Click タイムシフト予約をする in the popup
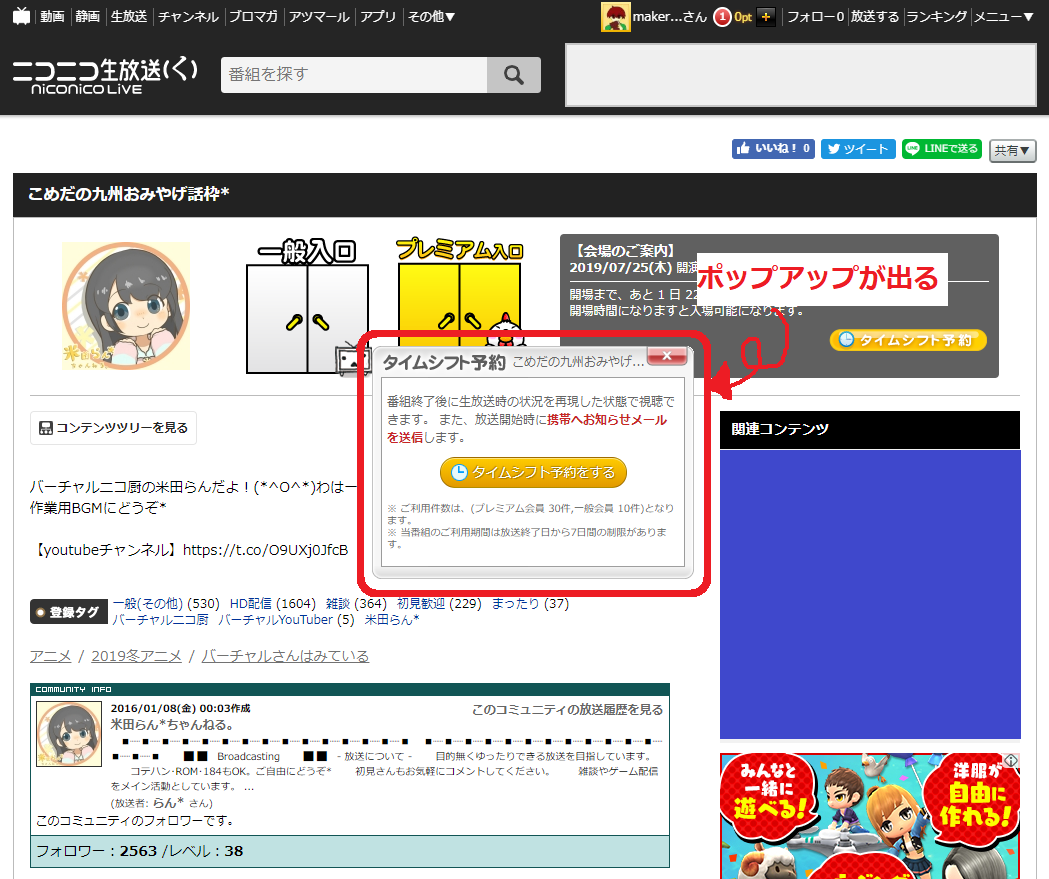The image size is (1049, 879). 533,472
